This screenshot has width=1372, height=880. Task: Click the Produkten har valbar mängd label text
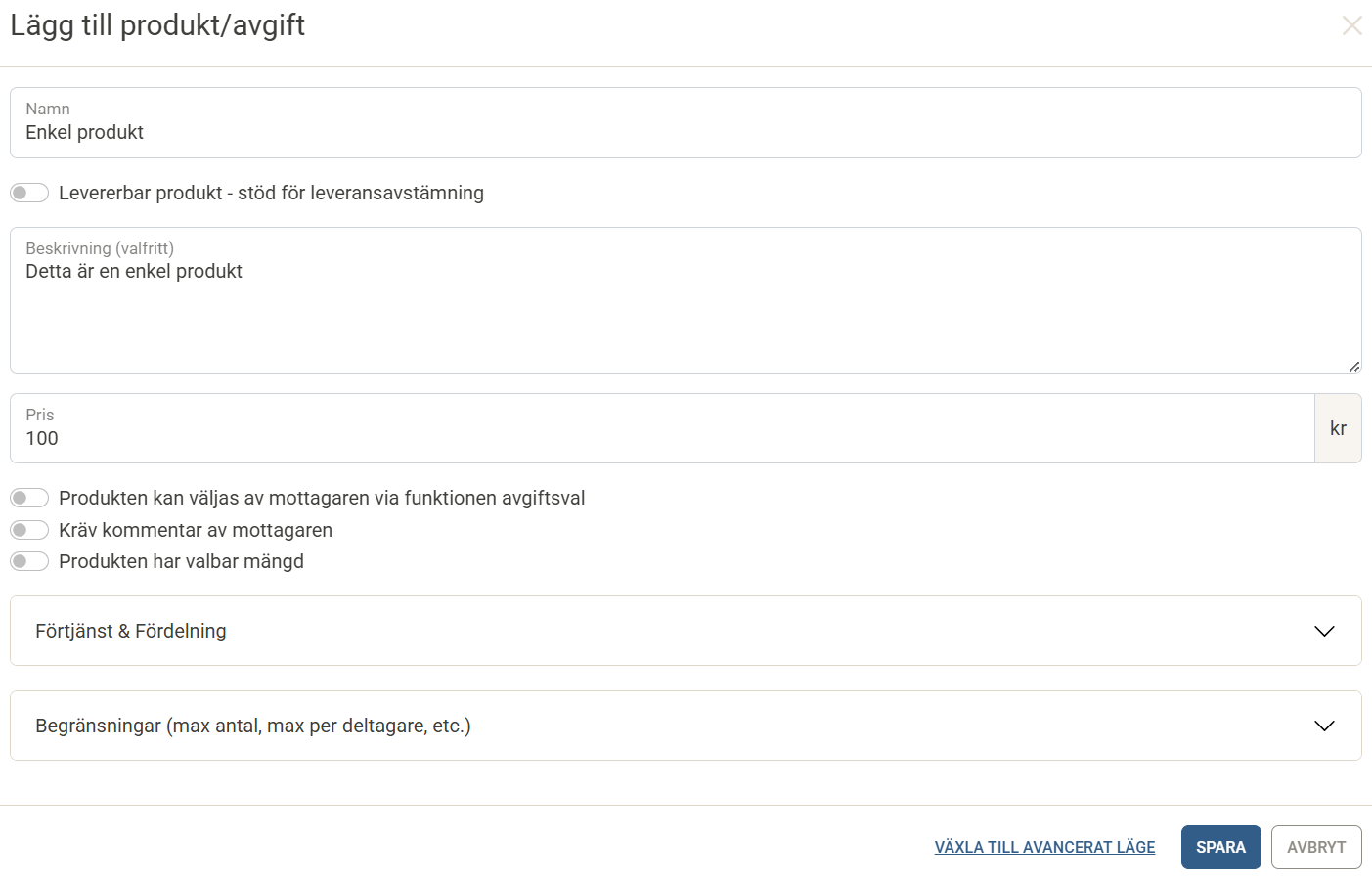coord(181,561)
